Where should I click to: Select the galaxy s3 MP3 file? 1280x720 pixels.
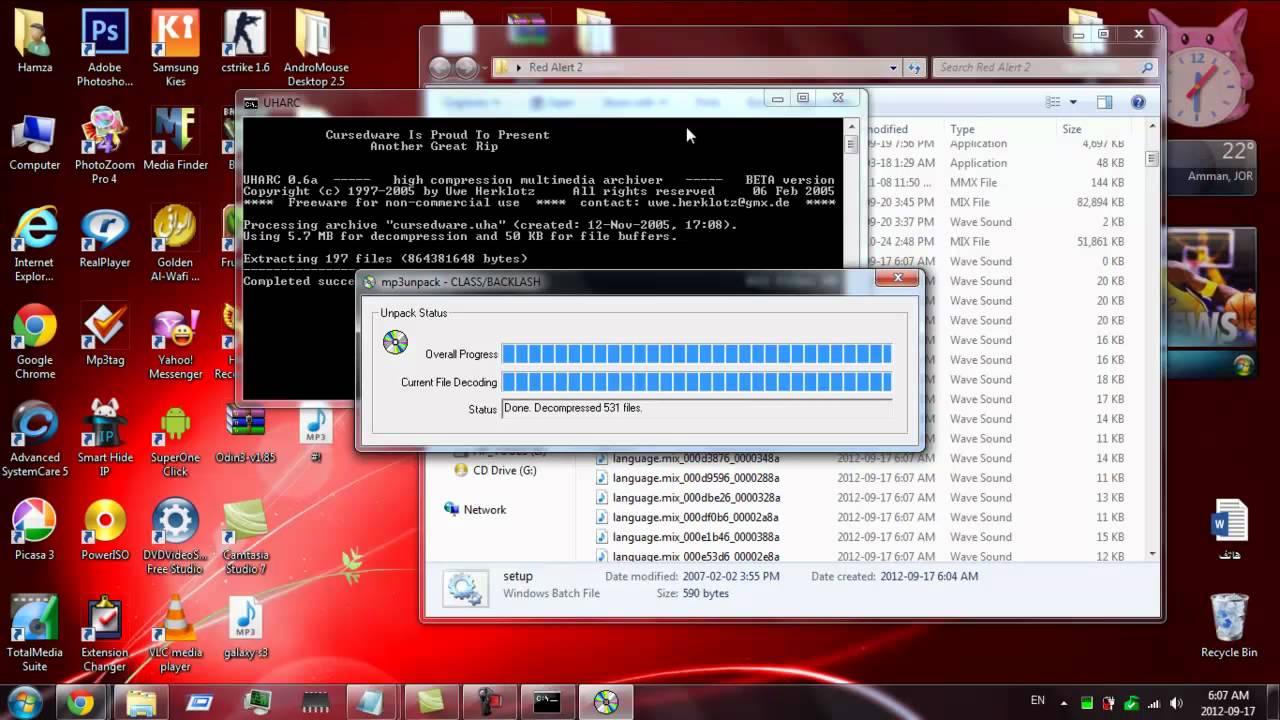coord(245,629)
